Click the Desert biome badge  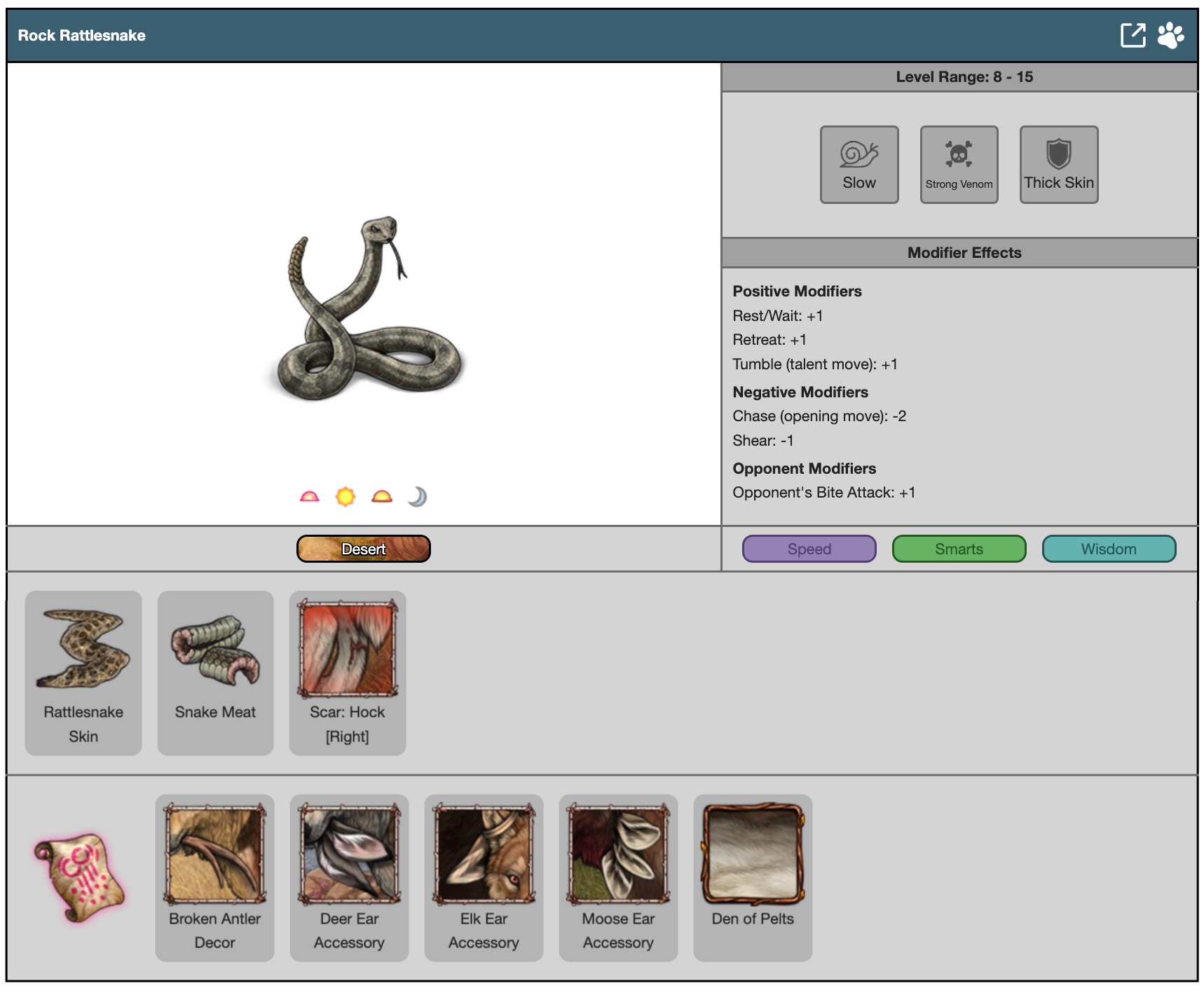click(x=363, y=549)
